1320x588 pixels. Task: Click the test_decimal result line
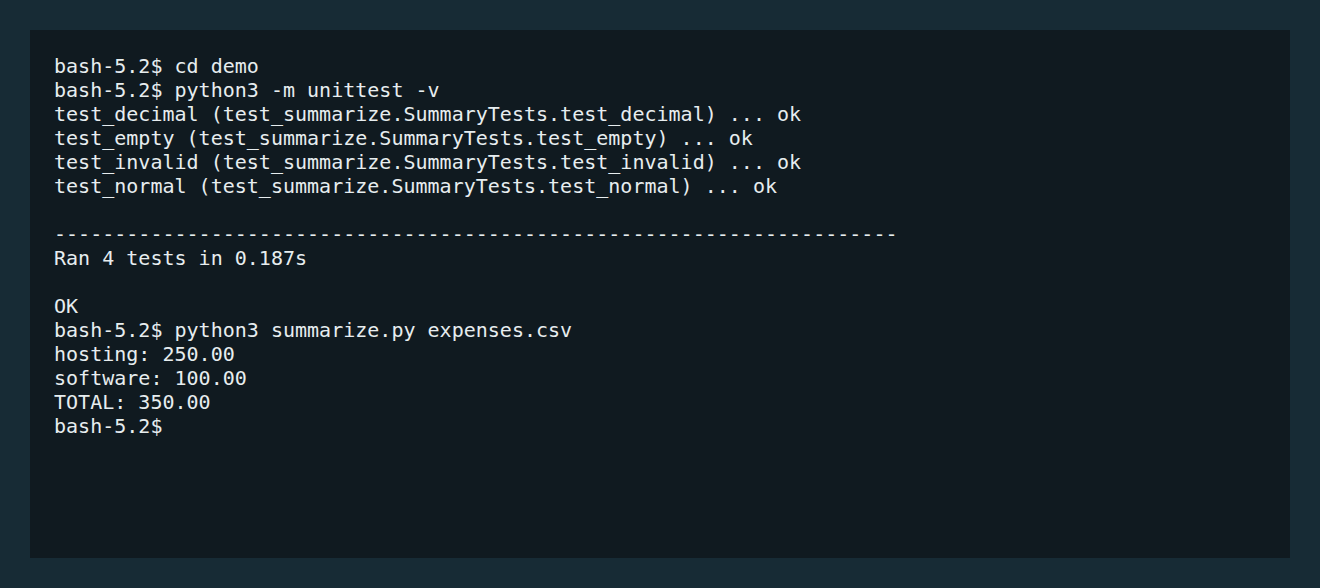pos(427,115)
